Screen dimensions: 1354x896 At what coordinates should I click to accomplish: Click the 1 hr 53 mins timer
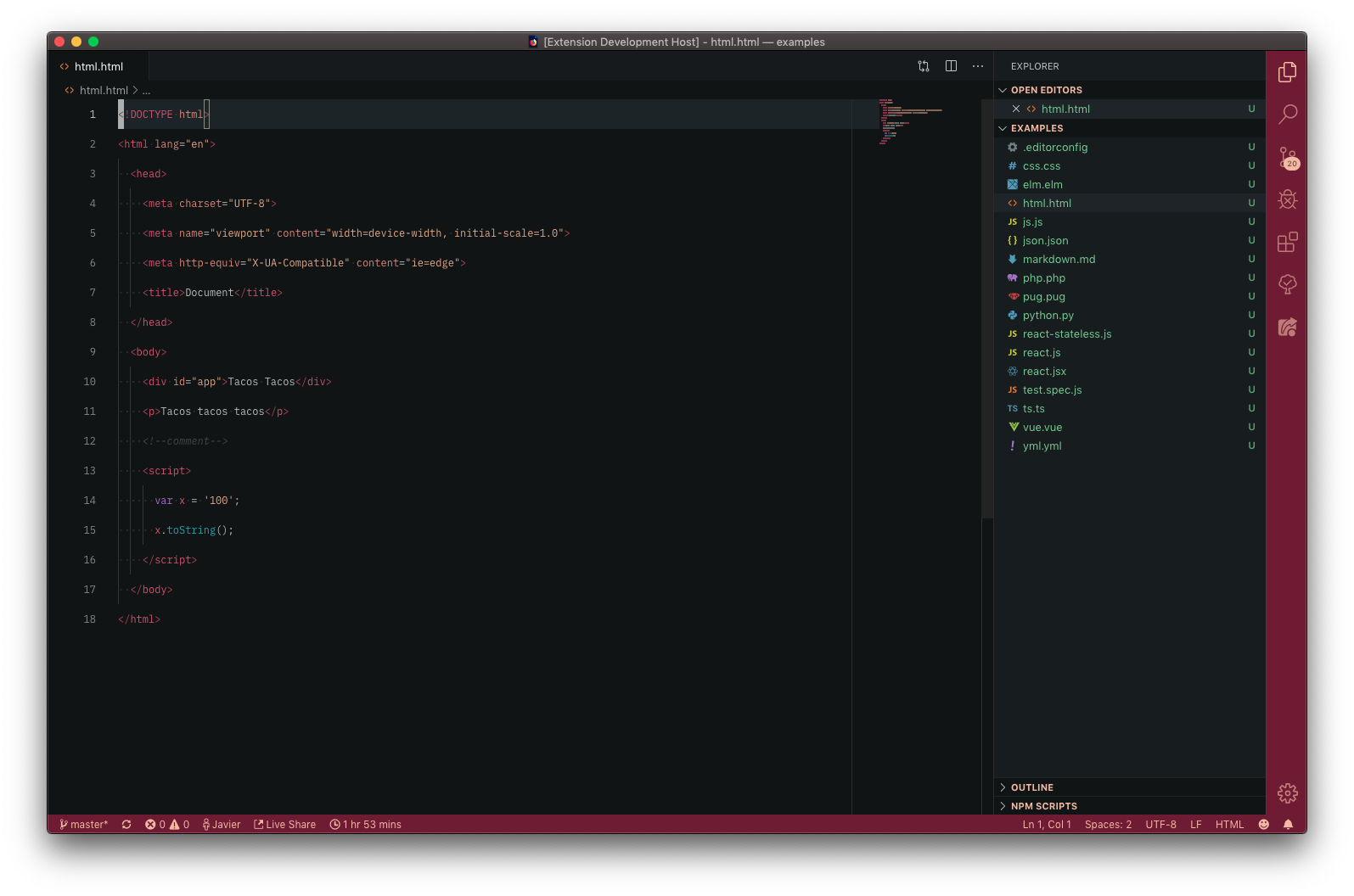pyautogui.click(x=366, y=825)
